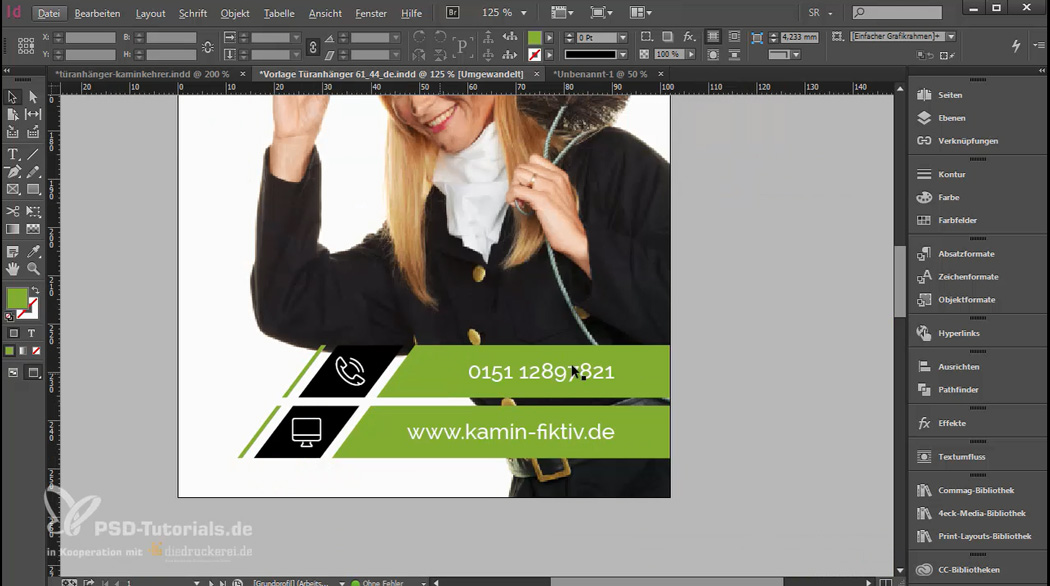Open the Objekt menu
The width and height of the screenshot is (1050, 586).
coord(234,13)
